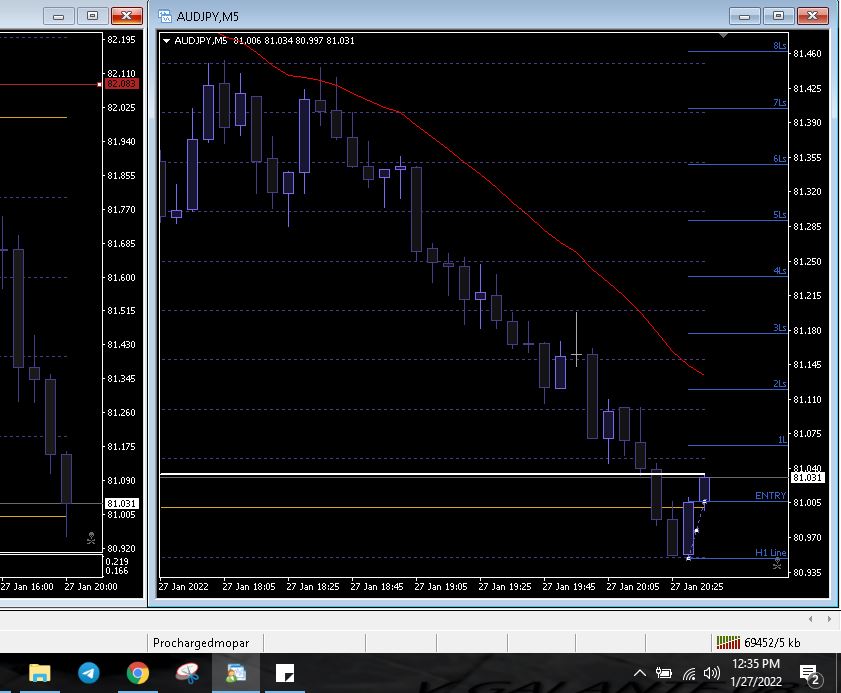Open Telegram from the taskbar
The height and width of the screenshot is (693, 841).
(88, 673)
